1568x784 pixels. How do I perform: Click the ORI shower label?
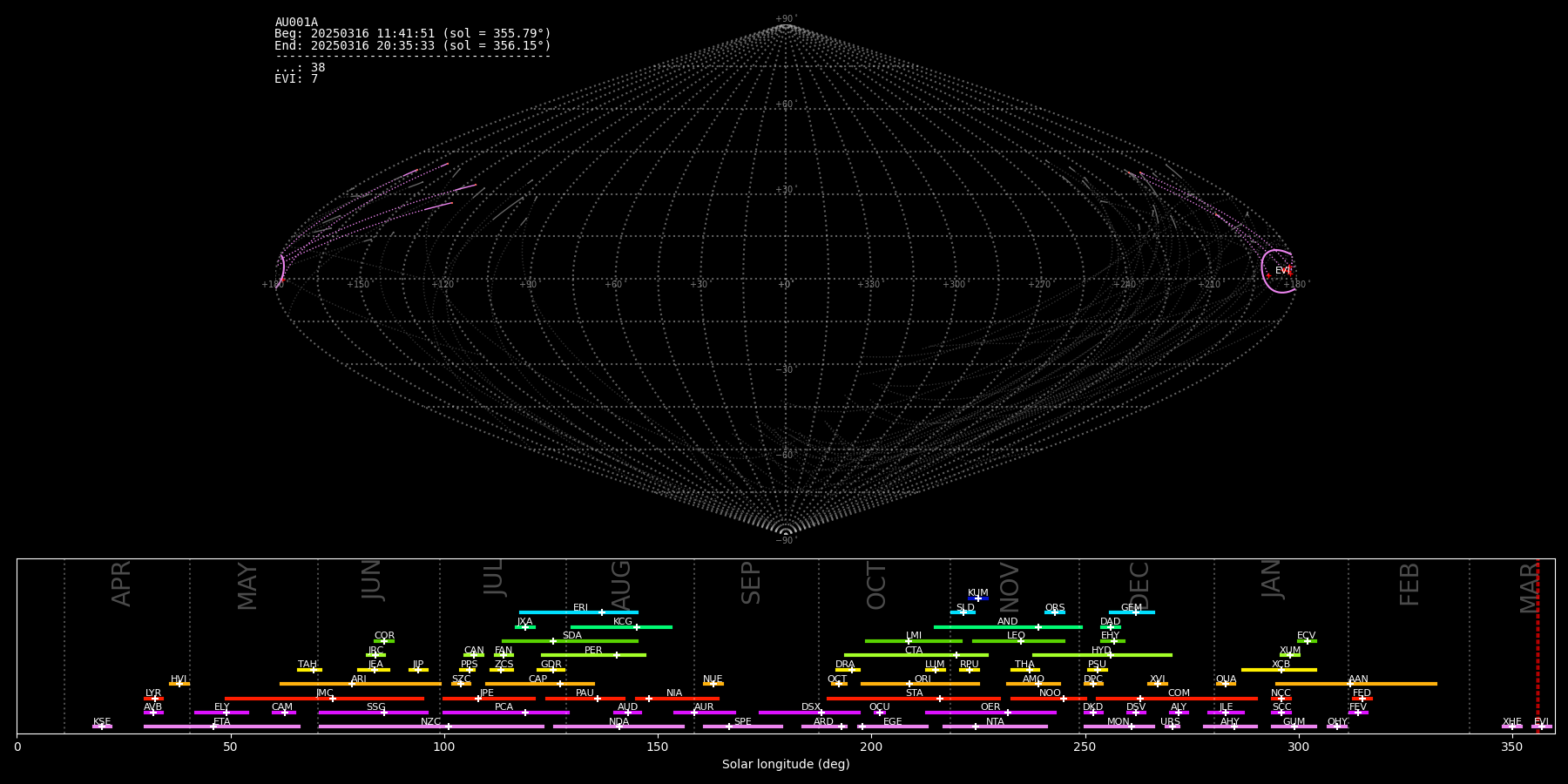922,679
